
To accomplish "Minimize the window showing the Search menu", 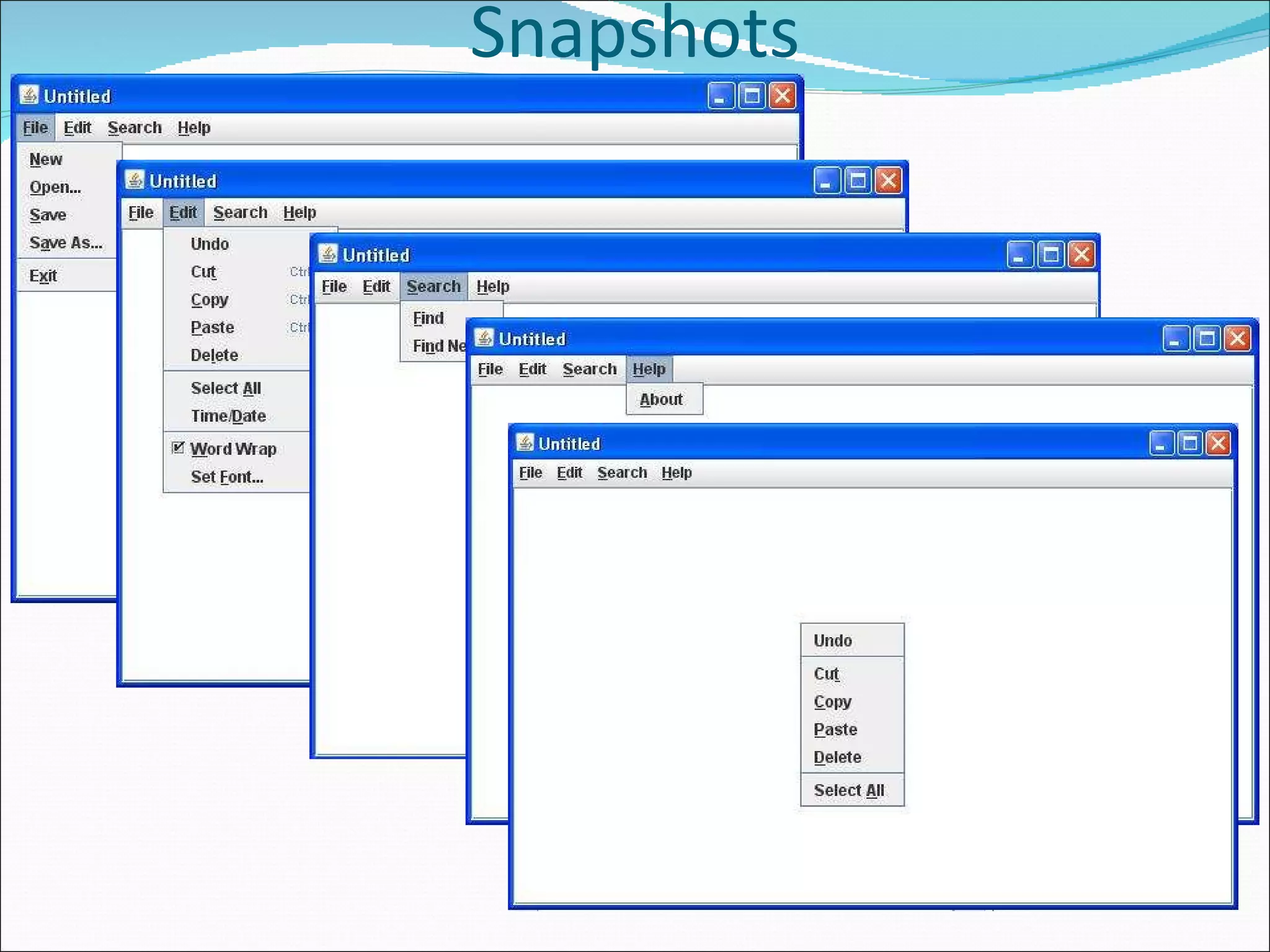I will pos(1019,255).
